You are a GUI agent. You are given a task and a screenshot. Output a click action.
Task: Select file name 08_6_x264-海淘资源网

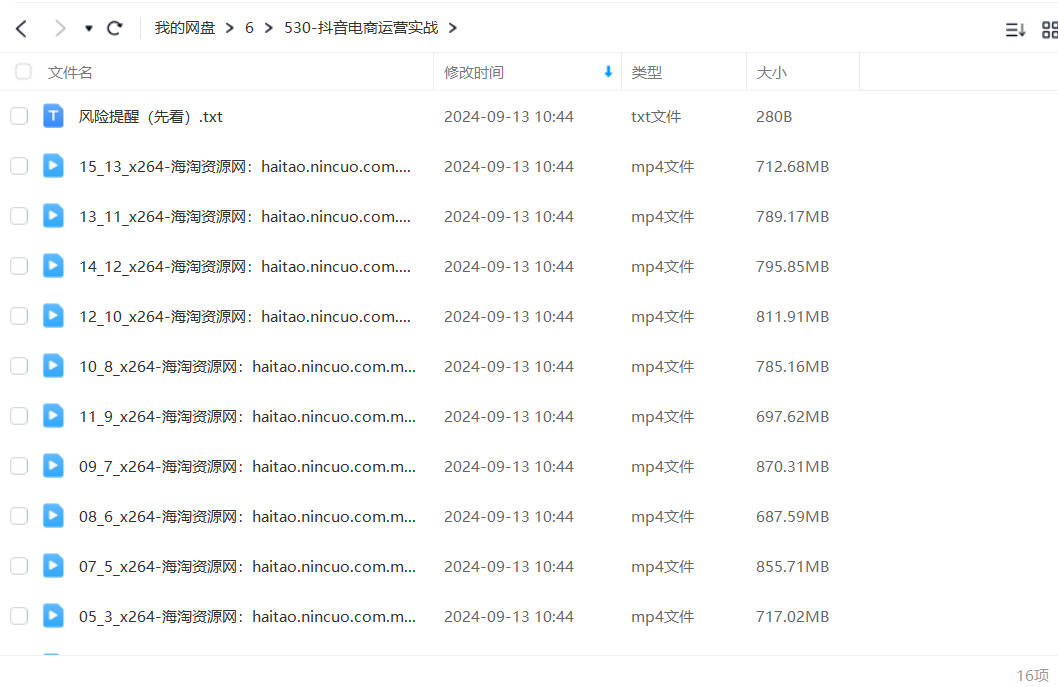click(247, 516)
